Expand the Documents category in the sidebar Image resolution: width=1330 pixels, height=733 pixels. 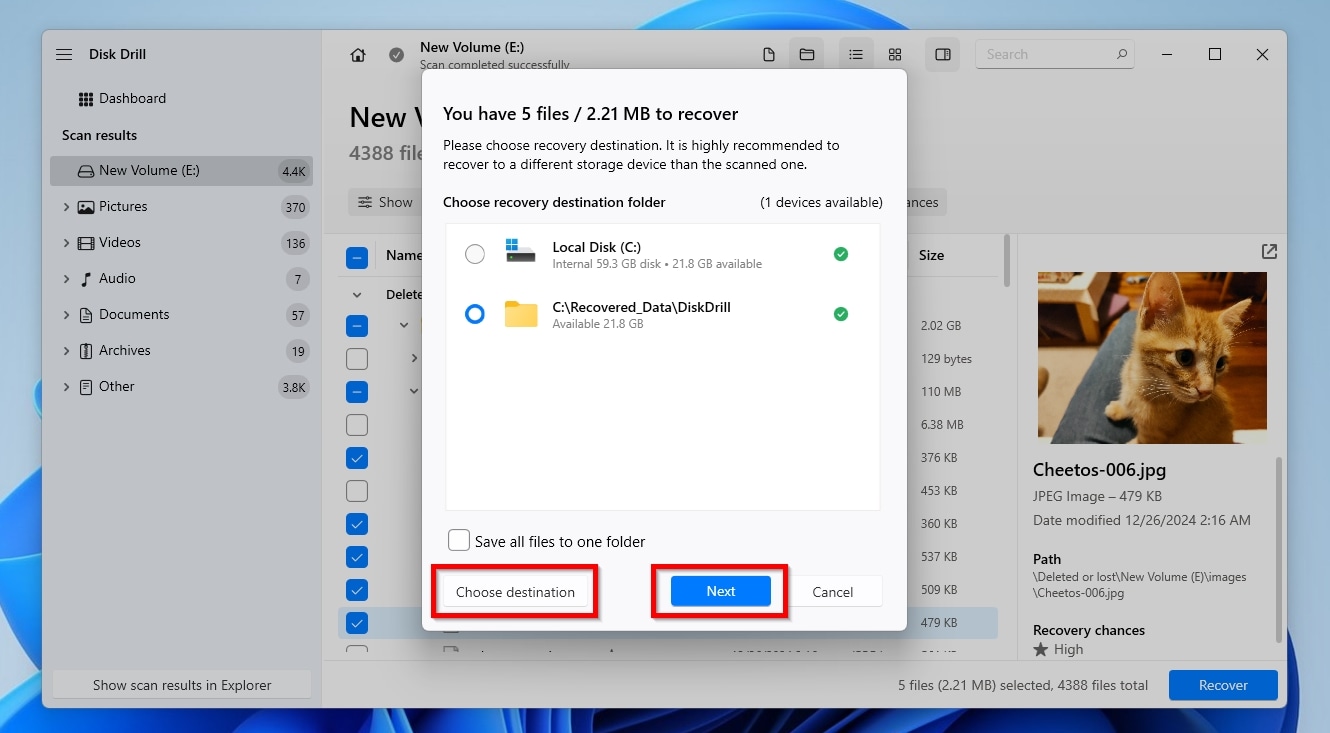point(66,314)
